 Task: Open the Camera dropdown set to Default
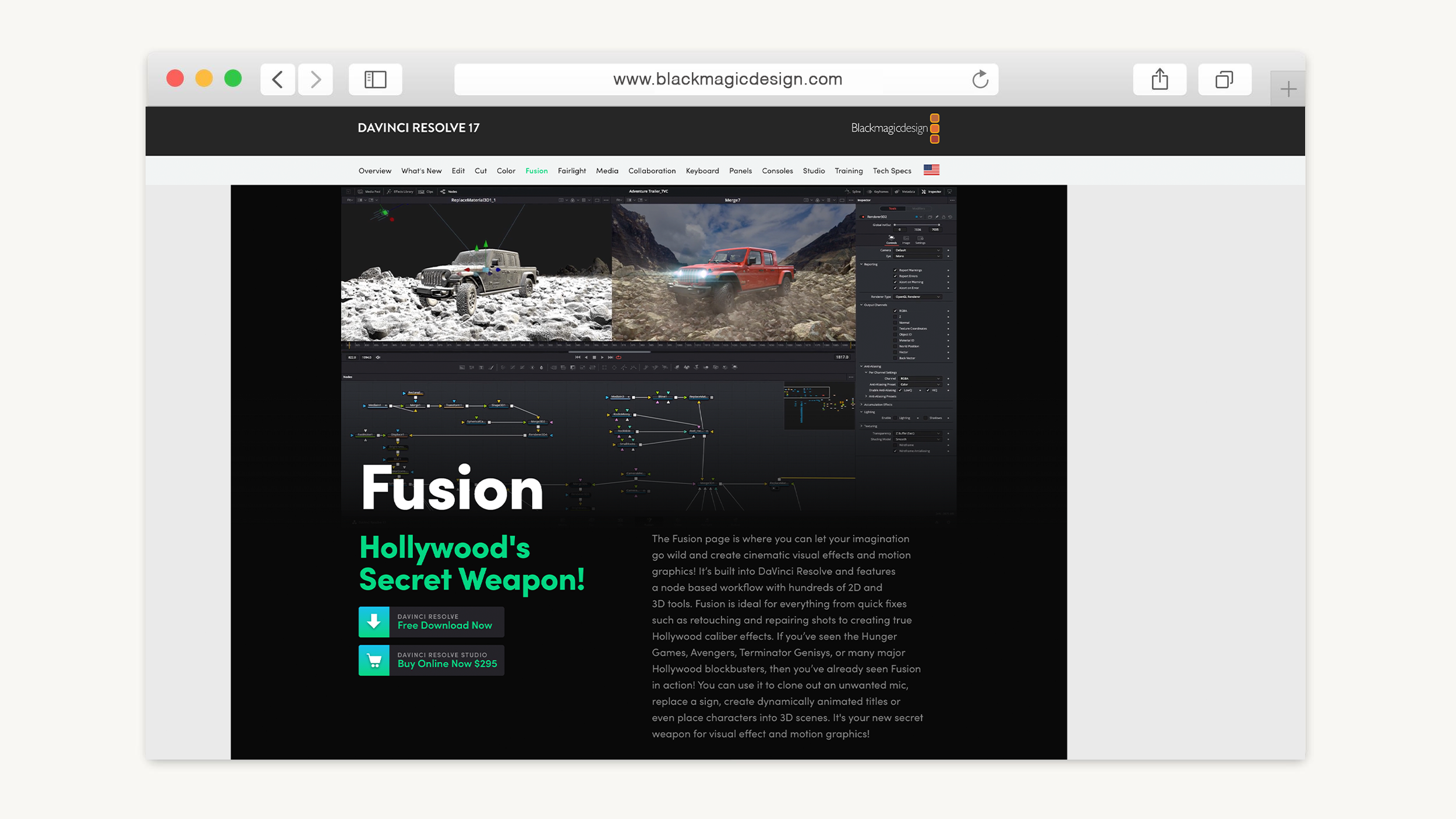coord(917,250)
